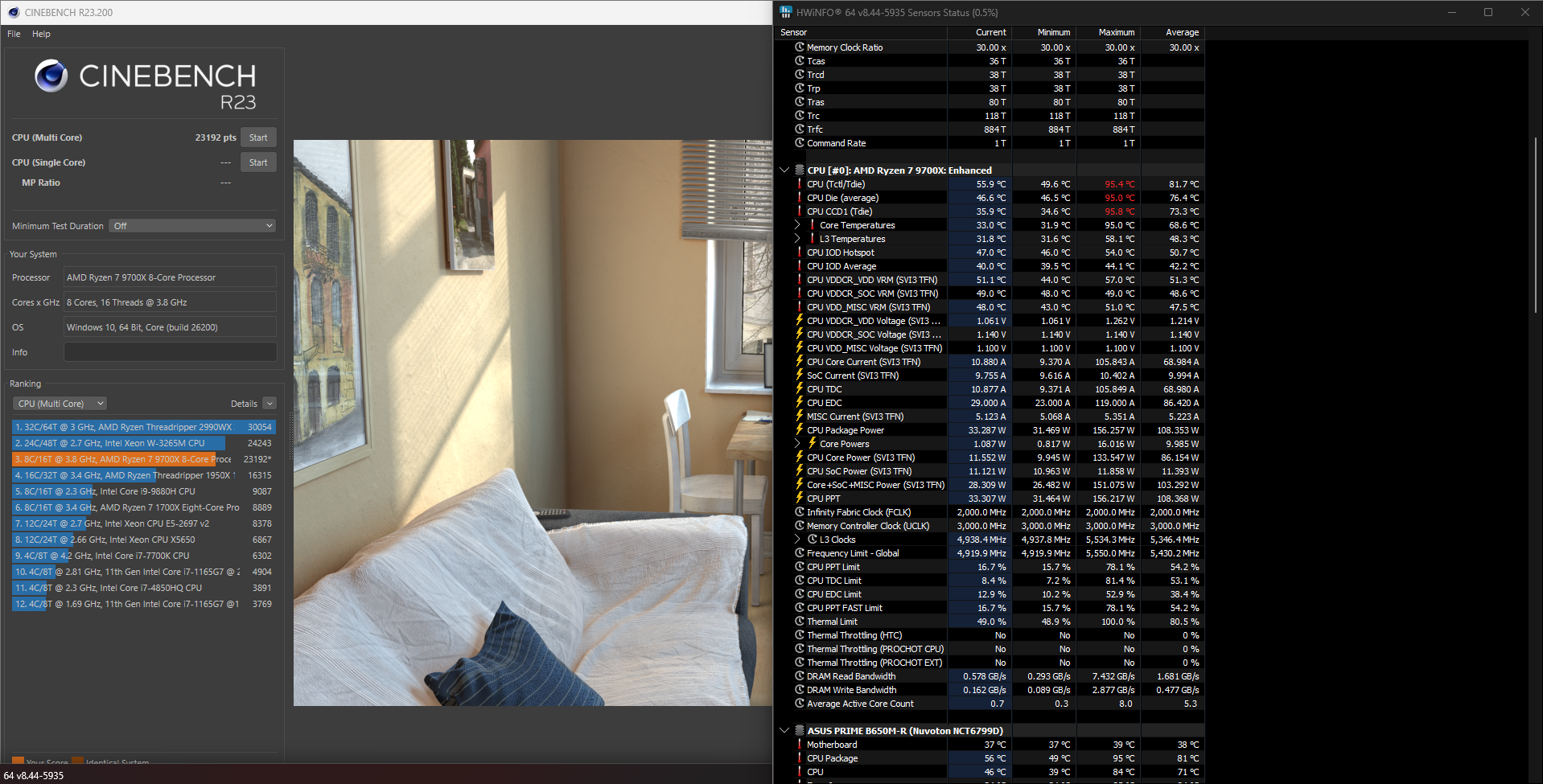Select ranking entry Threadripper 1950X
Screen dimensions: 1543x784
144,475
